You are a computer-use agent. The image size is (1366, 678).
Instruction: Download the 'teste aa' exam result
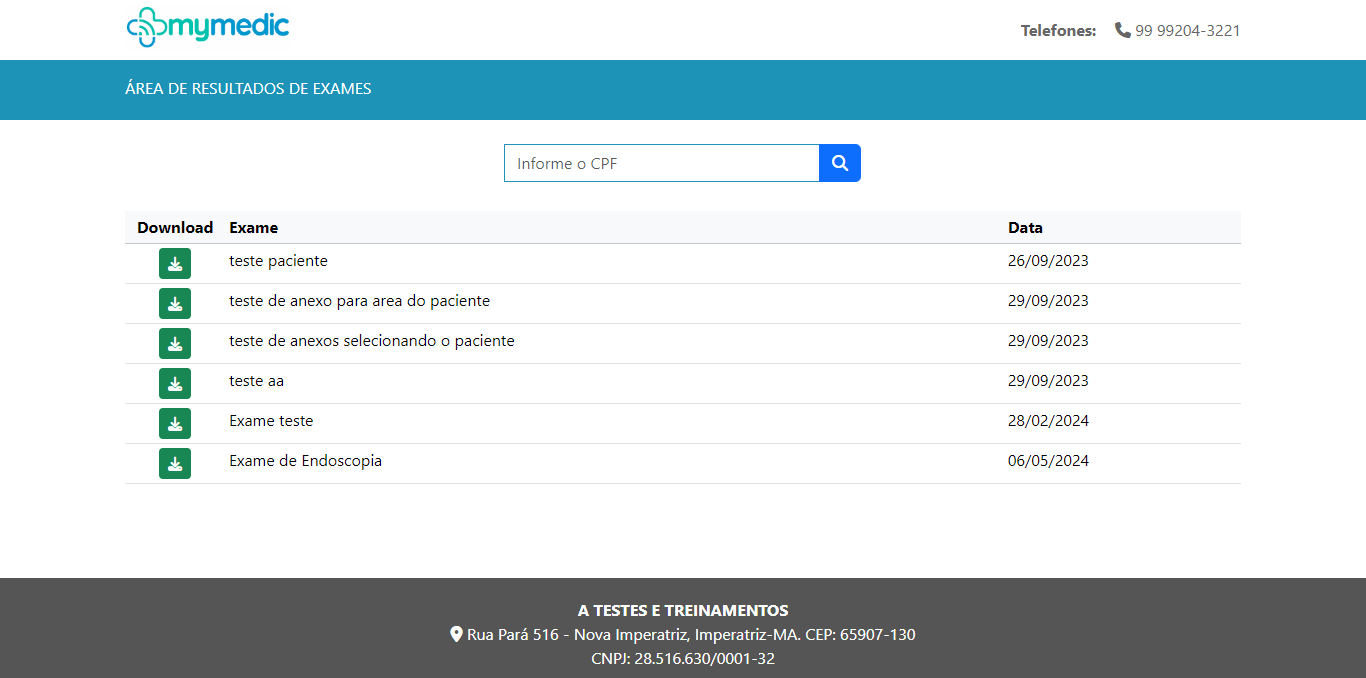point(175,383)
